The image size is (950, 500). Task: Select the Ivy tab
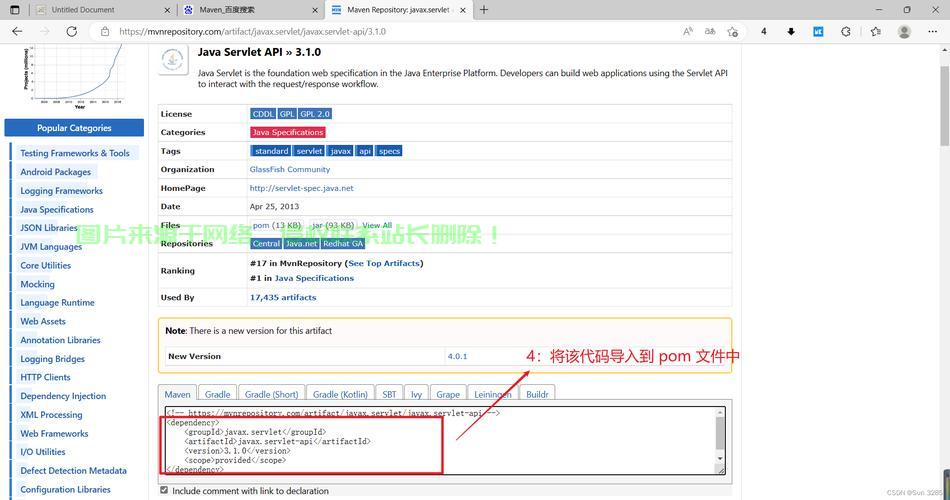click(x=416, y=394)
